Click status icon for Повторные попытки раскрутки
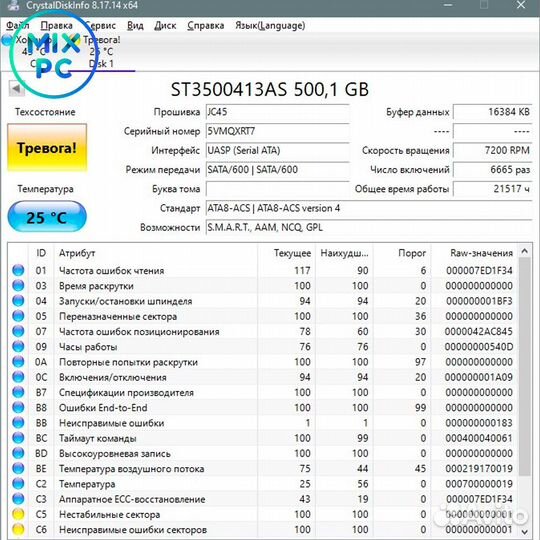Image resolution: width=540 pixels, height=540 pixels. coord(18,362)
